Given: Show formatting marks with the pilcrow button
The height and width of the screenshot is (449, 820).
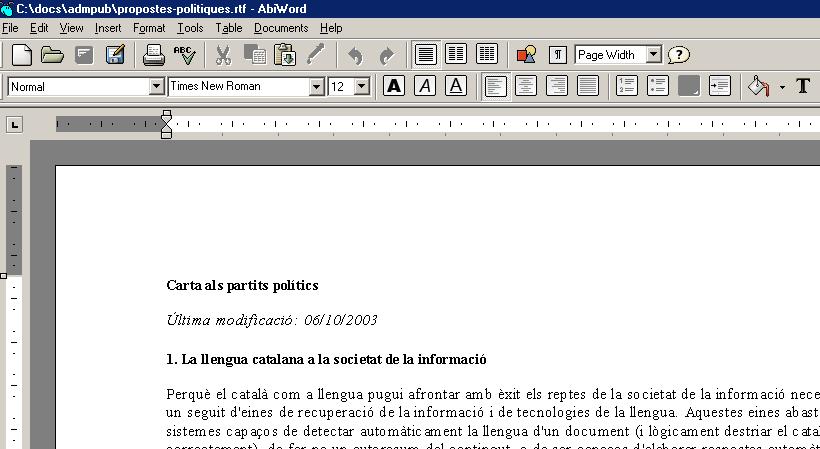Looking at the screenshot, I should click(x=558, y=55).
